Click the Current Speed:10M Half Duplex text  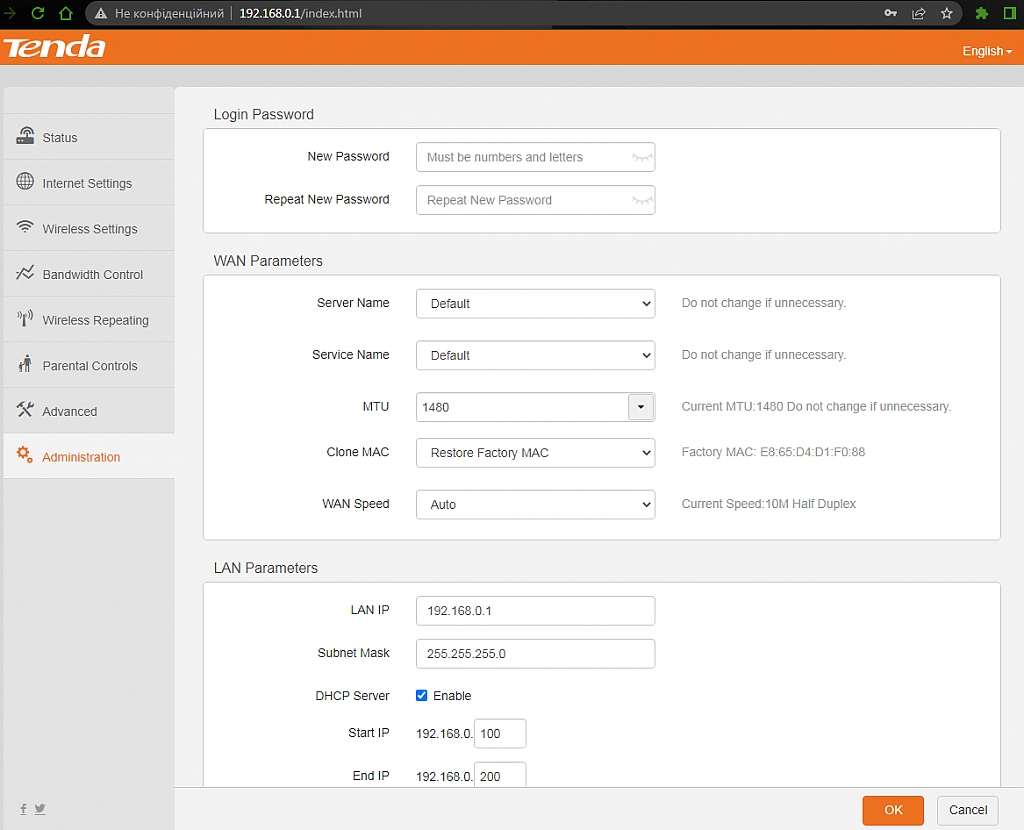coord(769,503)
